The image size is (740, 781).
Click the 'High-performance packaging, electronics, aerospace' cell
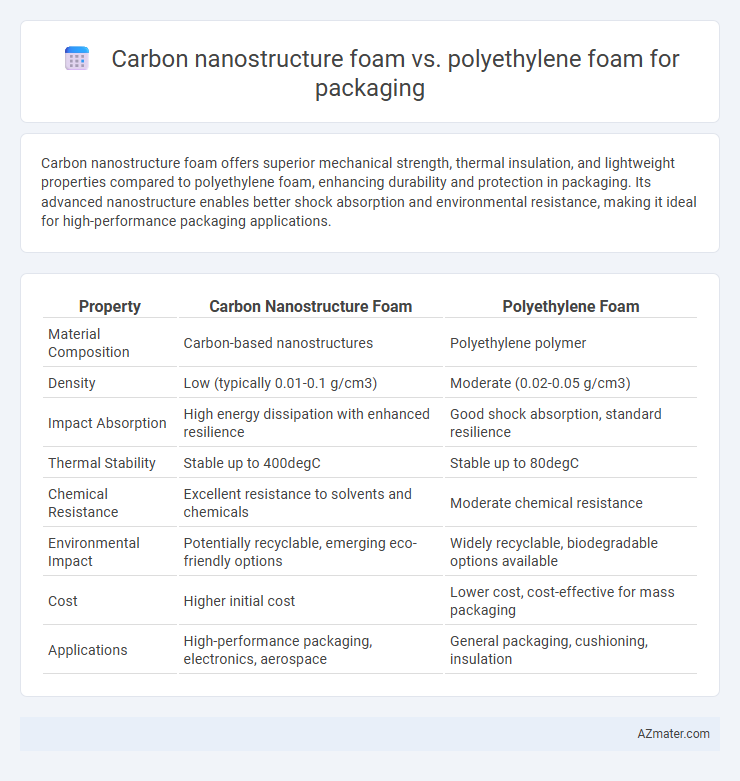tap(310, 650)
